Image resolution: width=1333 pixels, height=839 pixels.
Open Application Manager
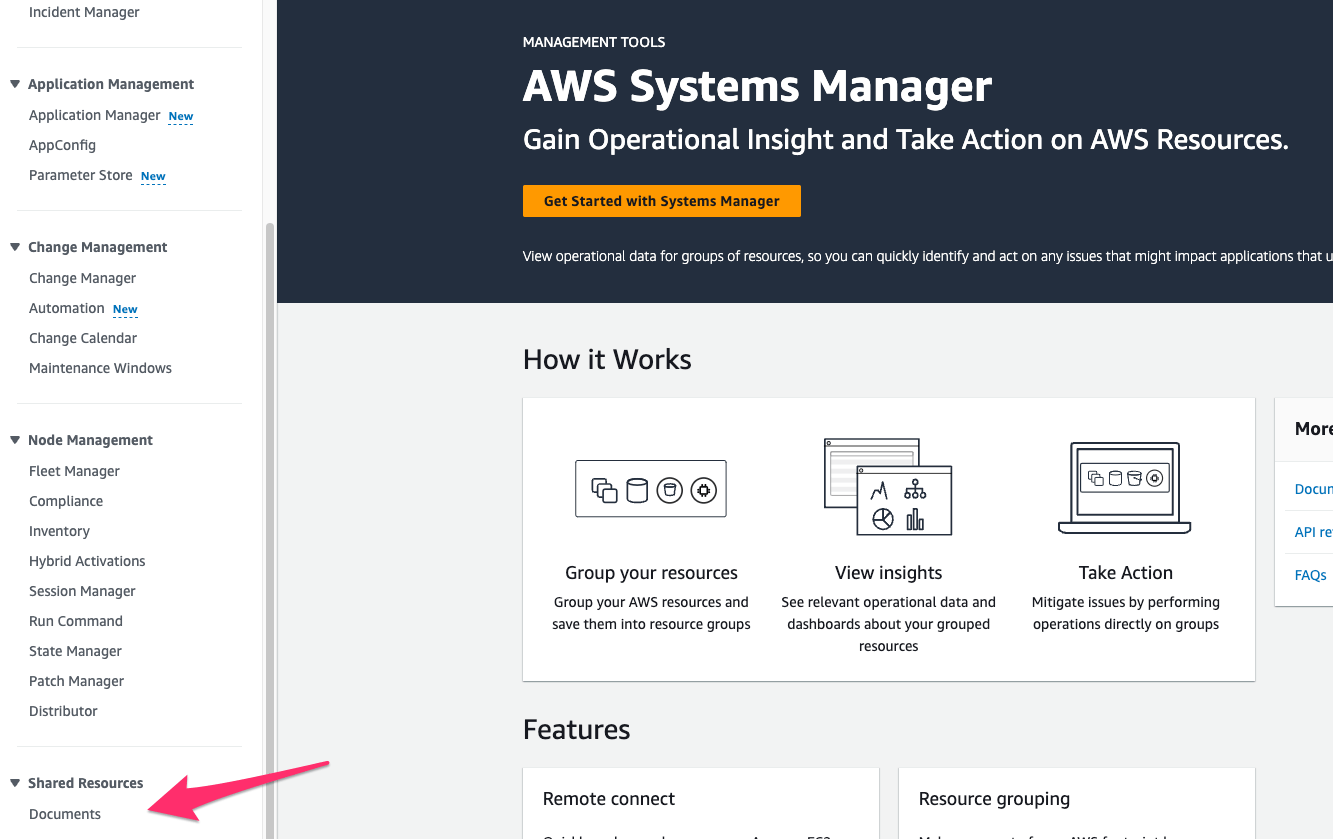pyautogui.click(x=94, y=115)
